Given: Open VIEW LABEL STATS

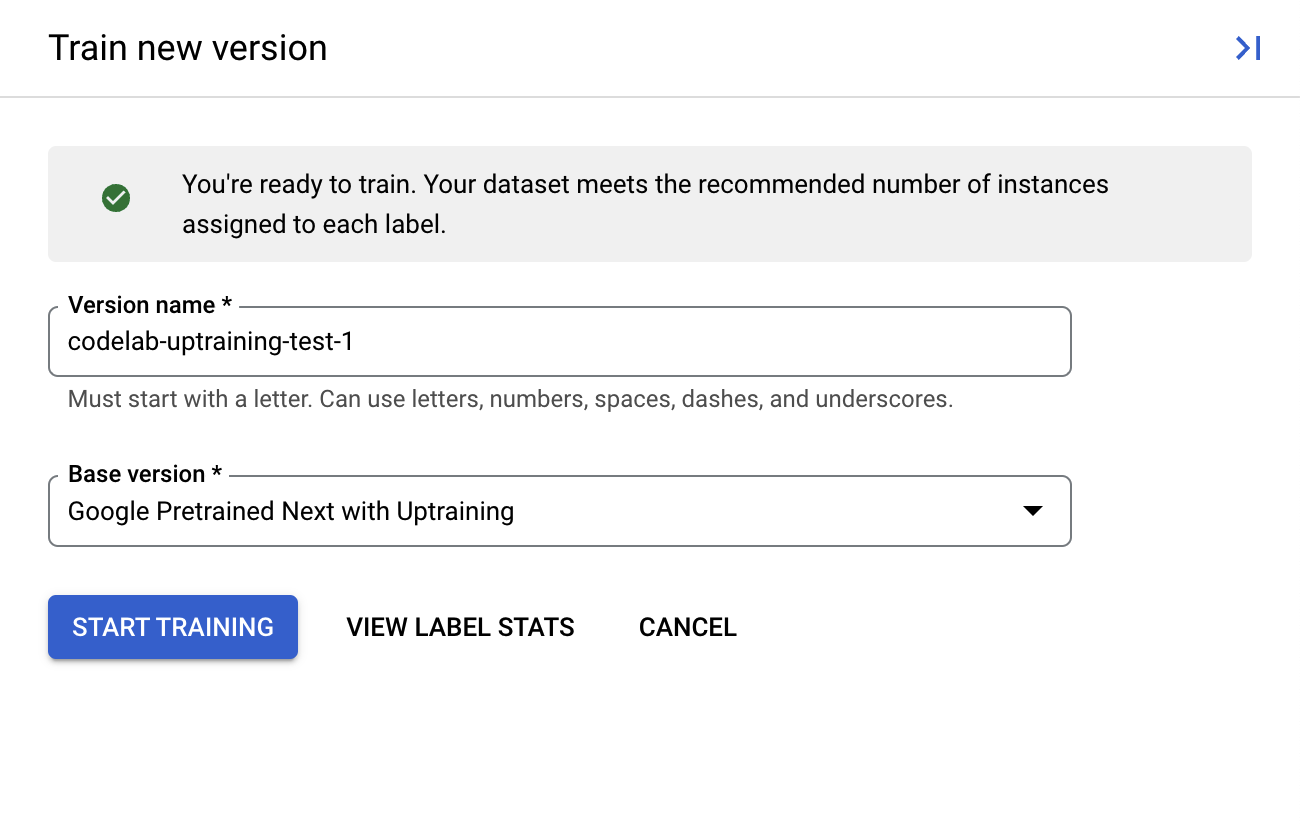Looking at the screenshot, I should pos(460,627).
